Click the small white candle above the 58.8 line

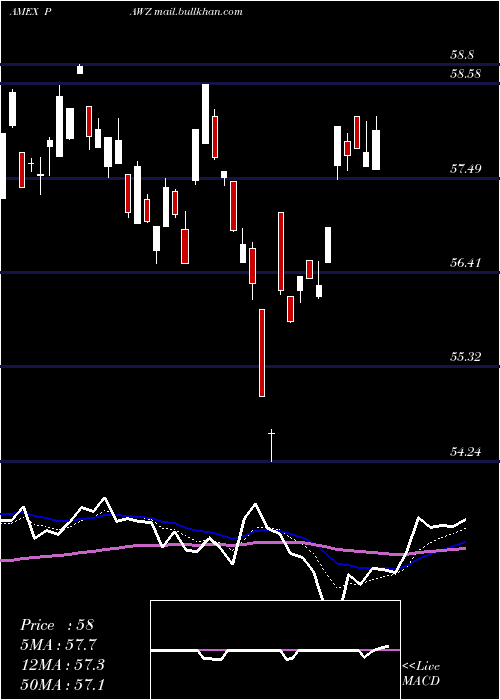tap(80, 69)
